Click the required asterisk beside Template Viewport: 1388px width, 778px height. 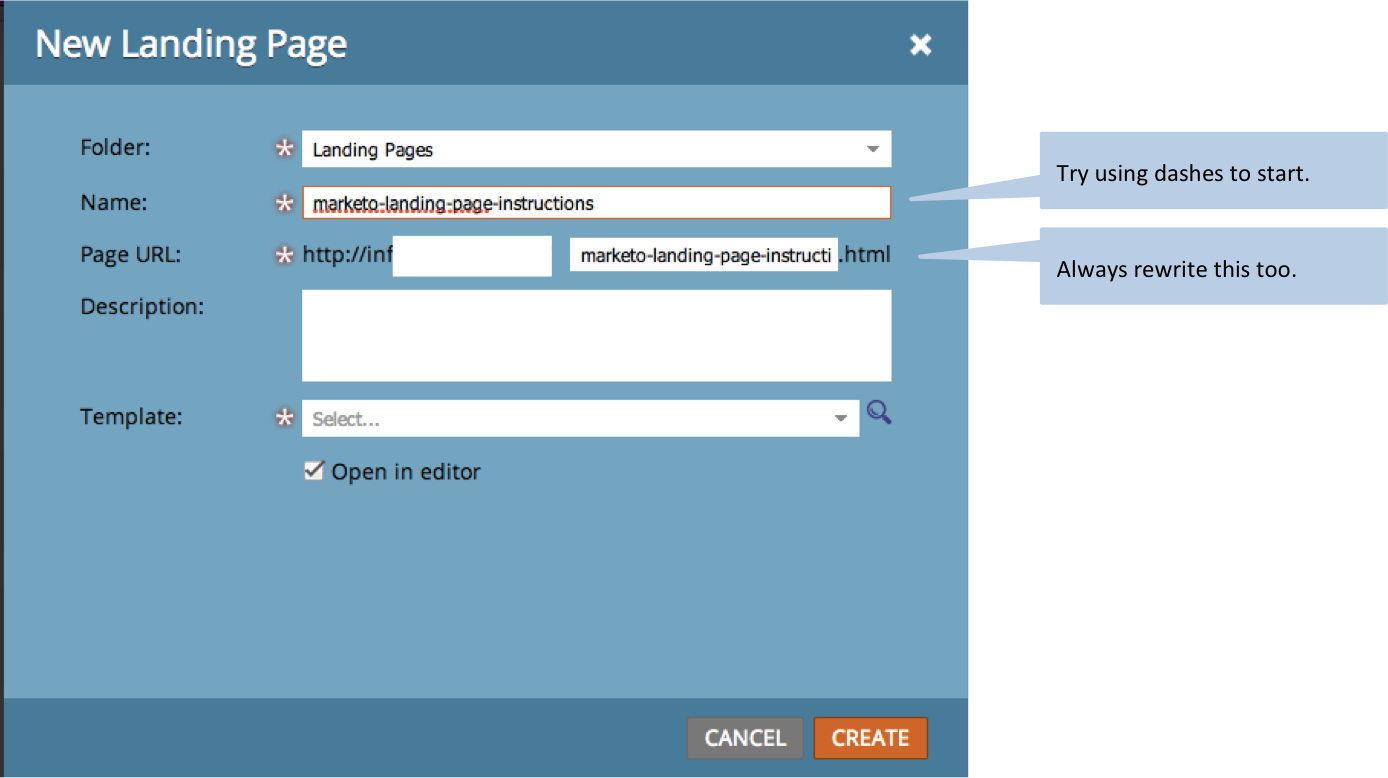click(x=285, y=418)
